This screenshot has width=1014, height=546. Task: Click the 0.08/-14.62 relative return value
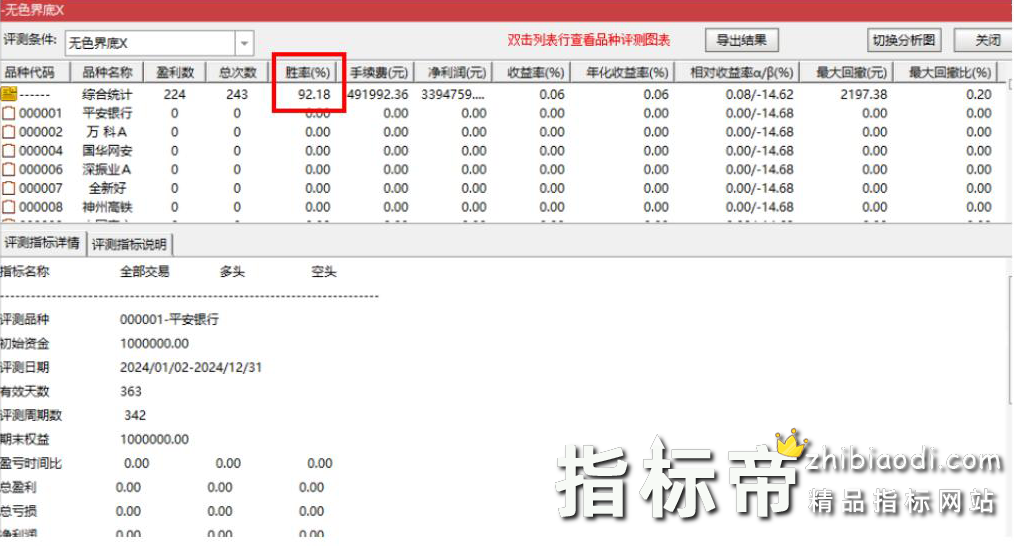coord(759,94)
